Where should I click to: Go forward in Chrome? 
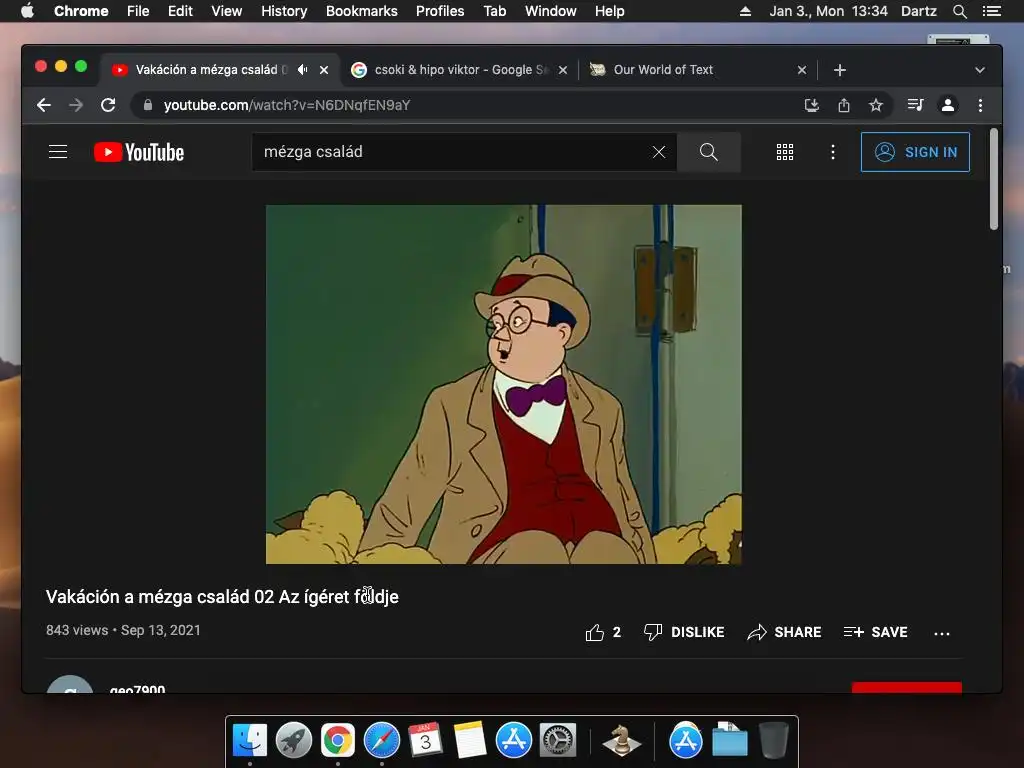76,105
